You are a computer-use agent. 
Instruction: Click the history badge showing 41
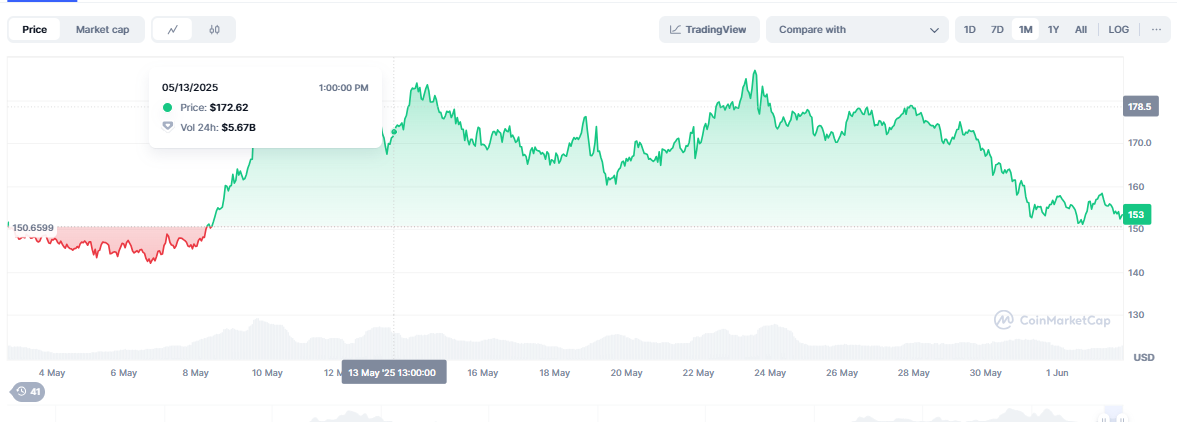(x=28, y=392)
